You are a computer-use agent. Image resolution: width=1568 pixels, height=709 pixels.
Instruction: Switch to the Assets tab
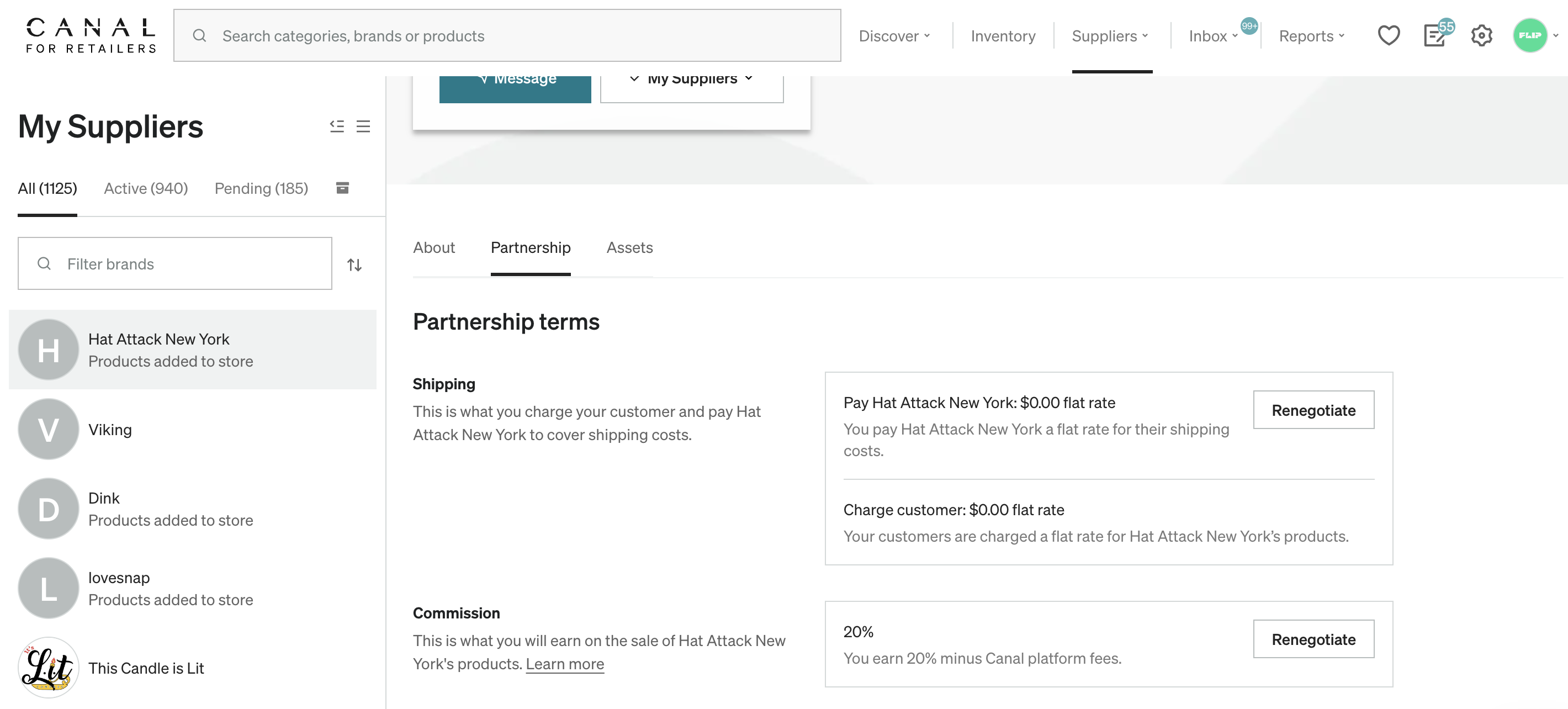629,248
